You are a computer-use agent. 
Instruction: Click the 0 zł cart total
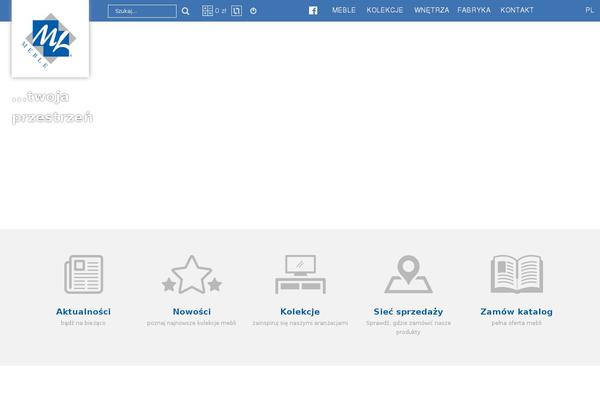[220, 11]
